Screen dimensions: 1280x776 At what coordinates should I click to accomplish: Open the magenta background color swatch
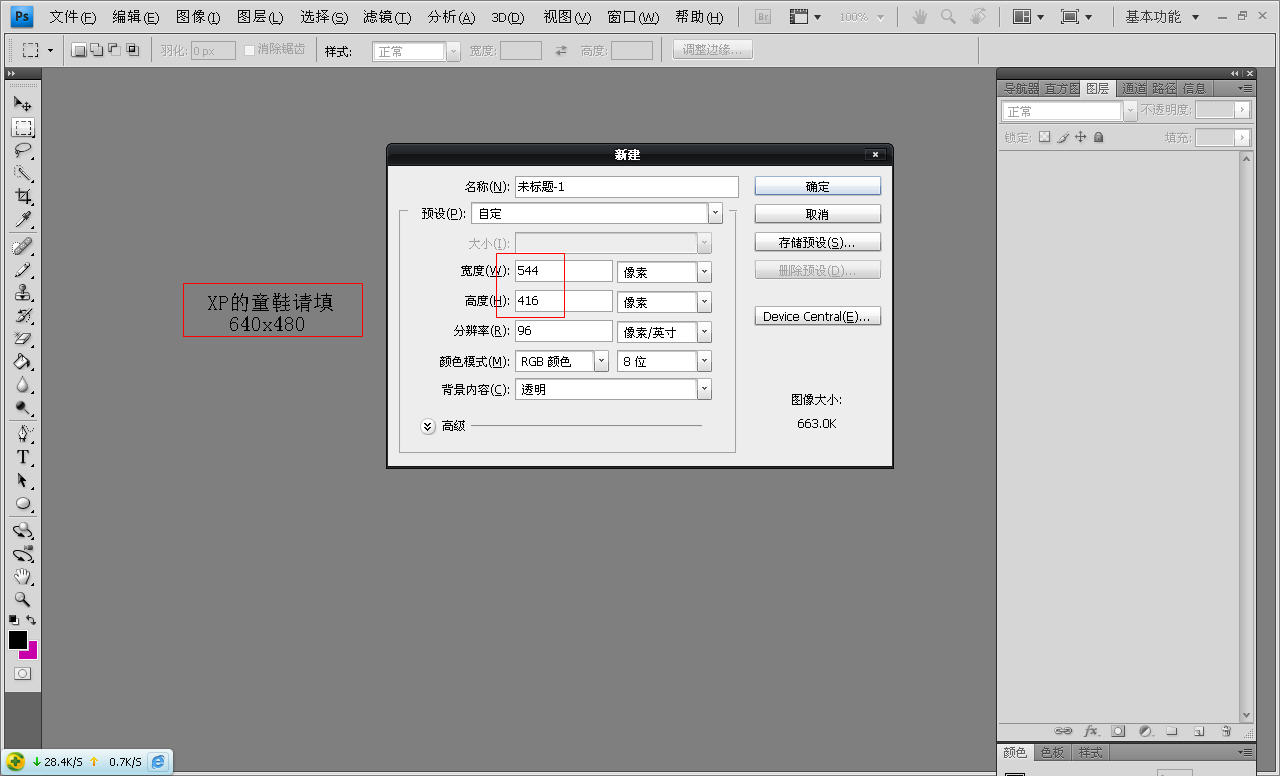[x=32, y=652]
